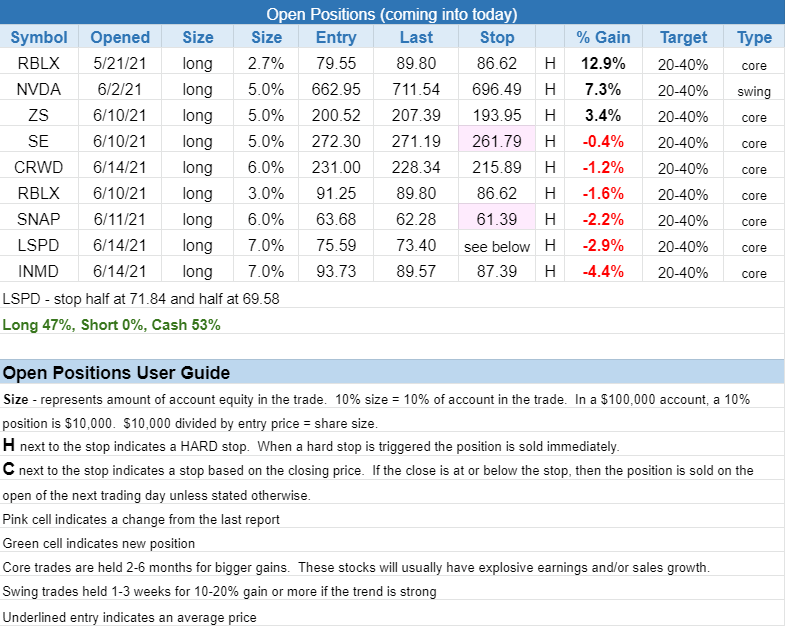Click entry price 63.68
This screenshot has width=785, height=626.
336,219
